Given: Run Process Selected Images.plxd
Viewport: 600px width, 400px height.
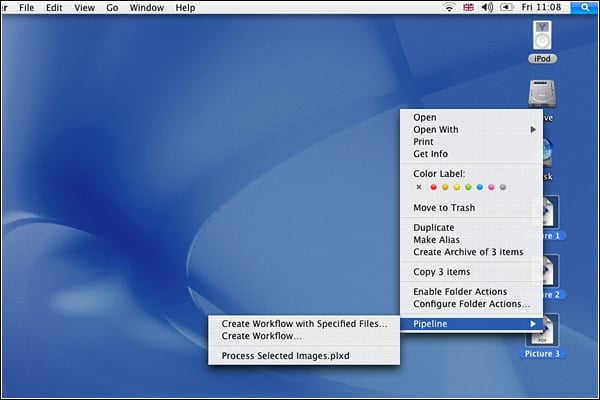Looking at the screenshot, I should pos(304,356).
